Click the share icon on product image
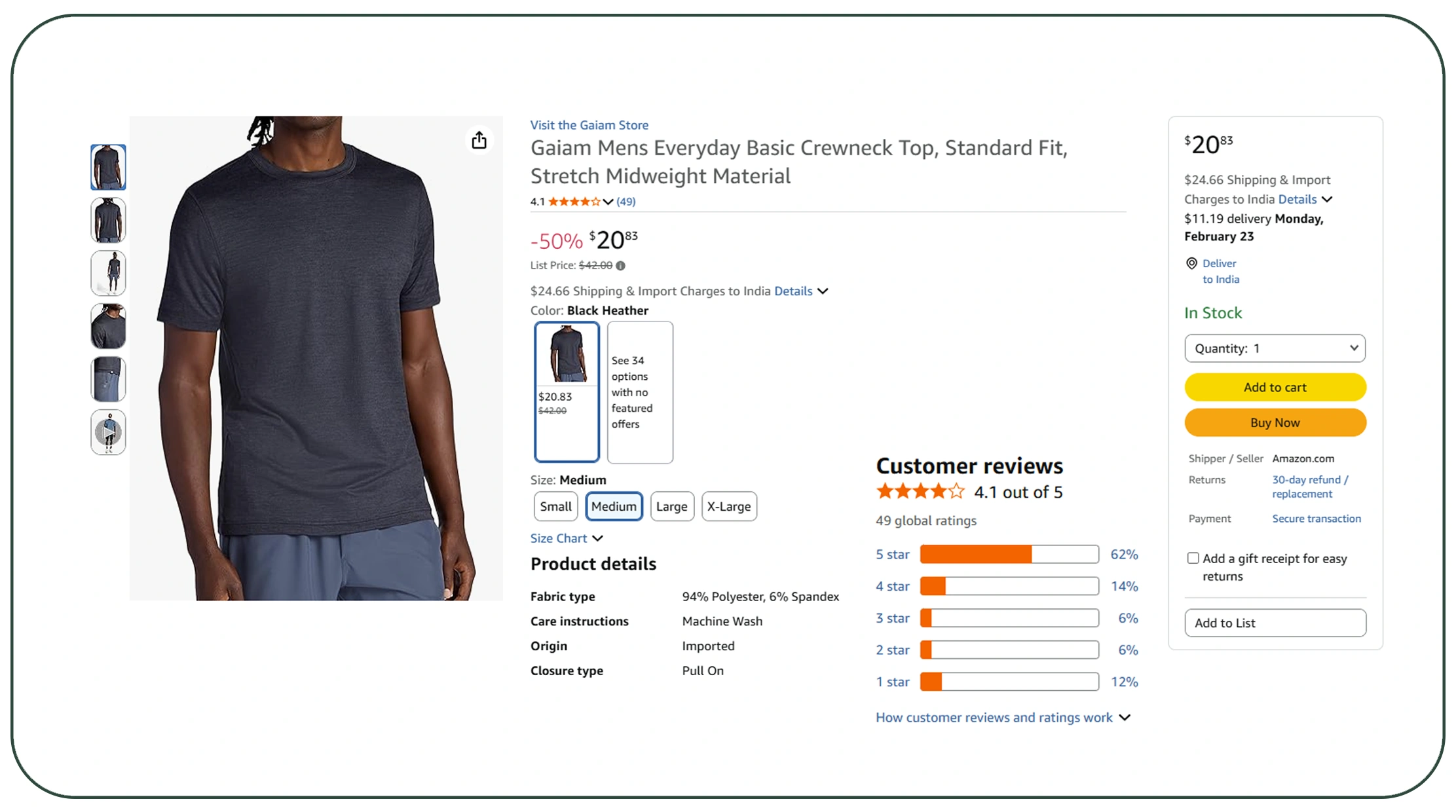Viewport: 1456px width, 812px height. [479, 140]
